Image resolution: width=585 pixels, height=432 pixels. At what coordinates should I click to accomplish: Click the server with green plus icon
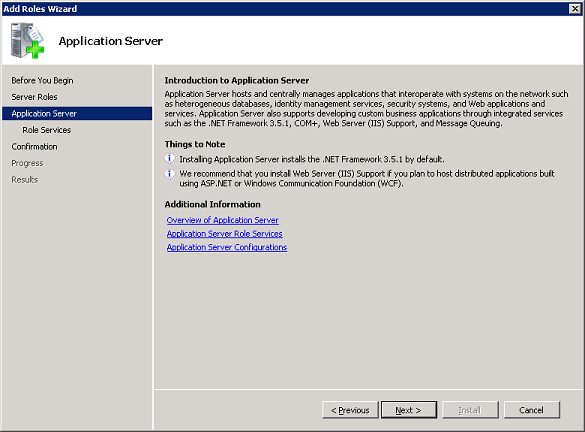click(27, 41)
